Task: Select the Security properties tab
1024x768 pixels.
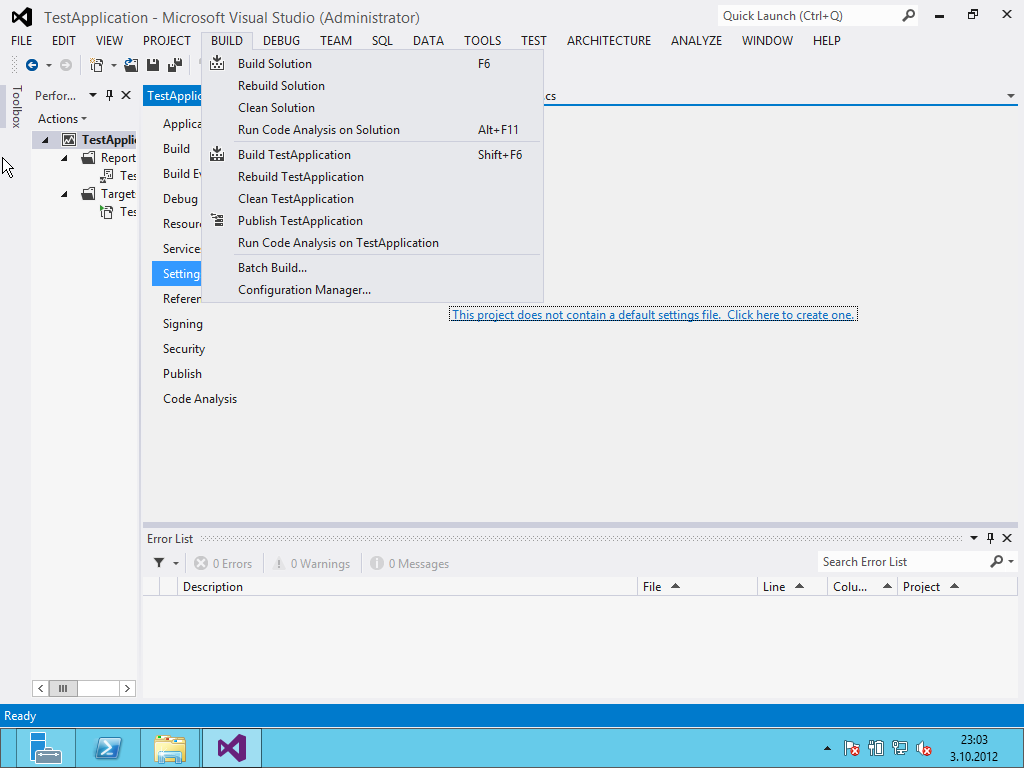Action: [x=184, y=349]
